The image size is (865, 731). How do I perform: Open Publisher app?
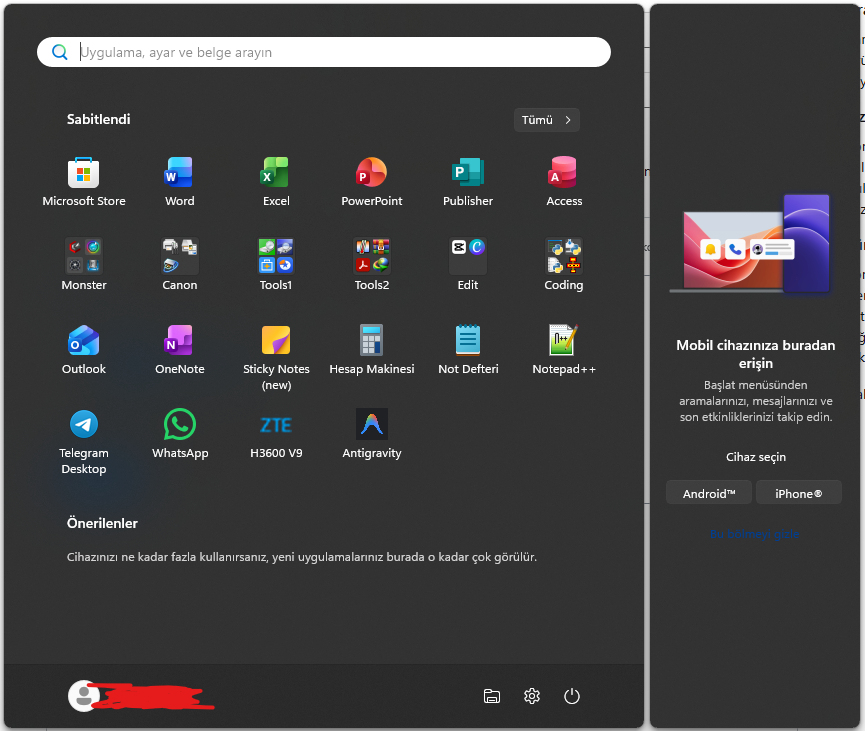pyautogui.click(x=468, y=182)
